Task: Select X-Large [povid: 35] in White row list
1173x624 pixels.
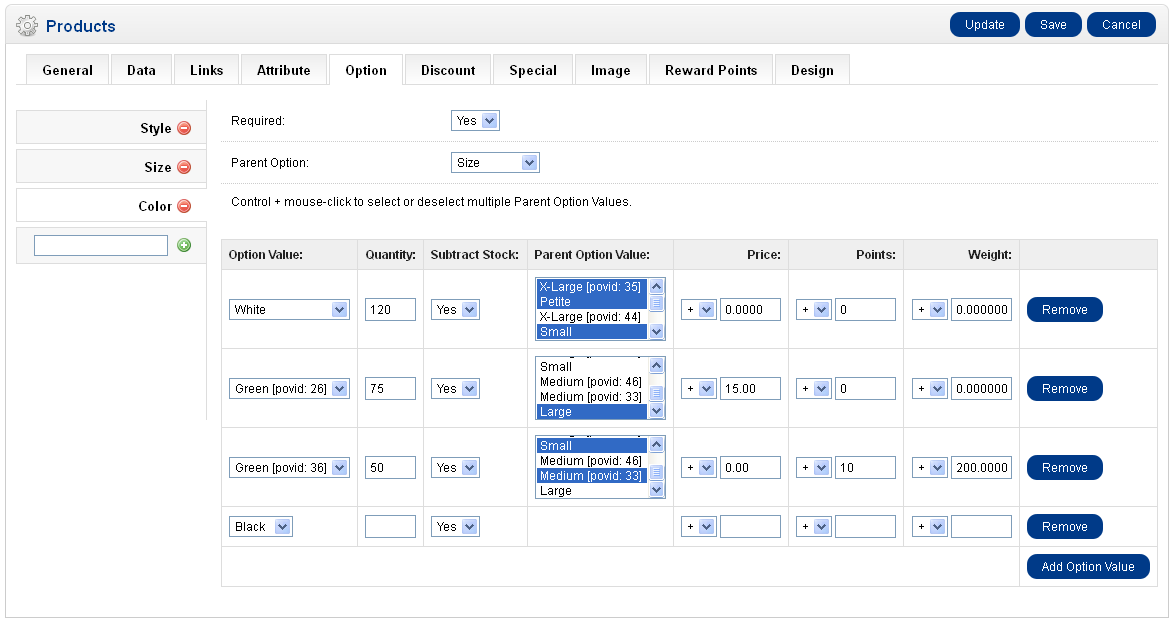Action: point(592,287)
